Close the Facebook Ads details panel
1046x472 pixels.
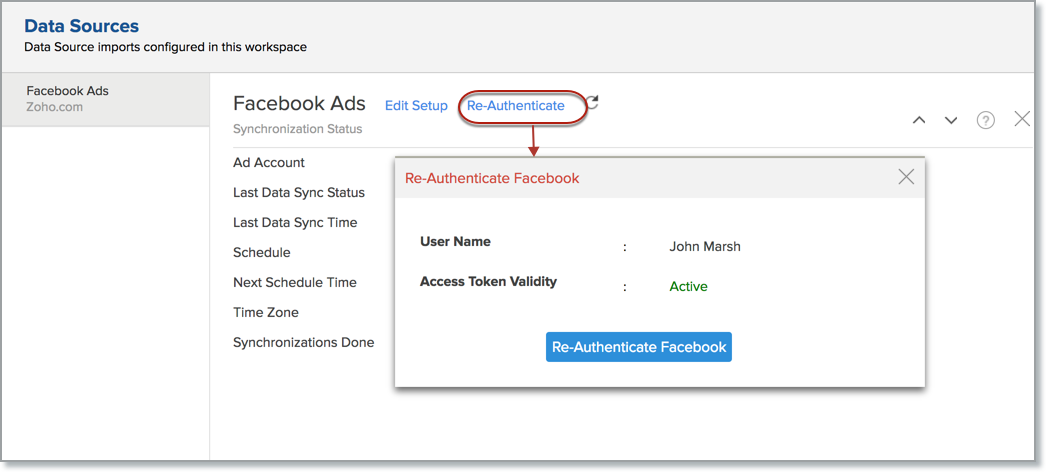1022,119
